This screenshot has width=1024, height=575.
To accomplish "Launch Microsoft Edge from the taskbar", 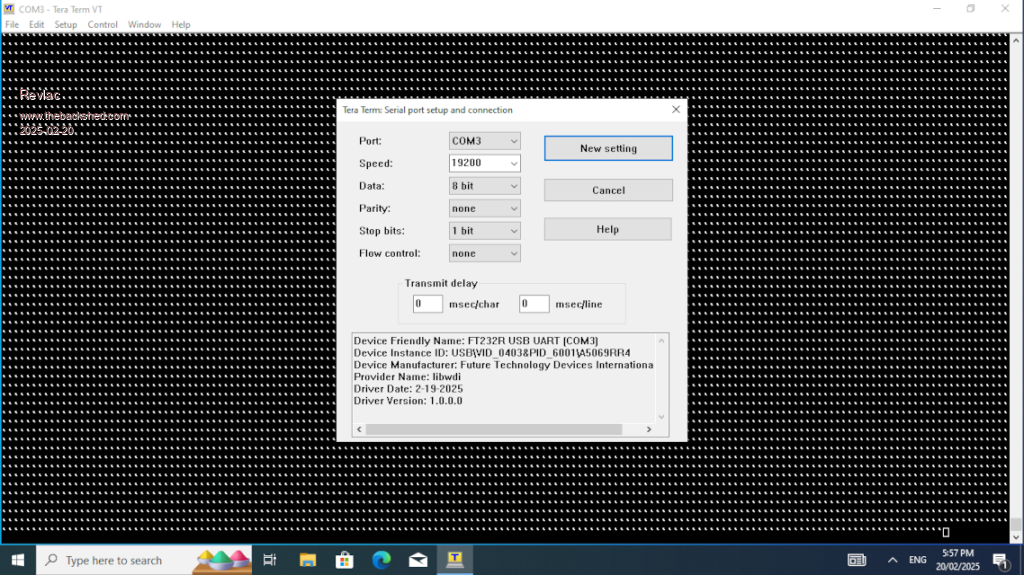I will point(381,560).
